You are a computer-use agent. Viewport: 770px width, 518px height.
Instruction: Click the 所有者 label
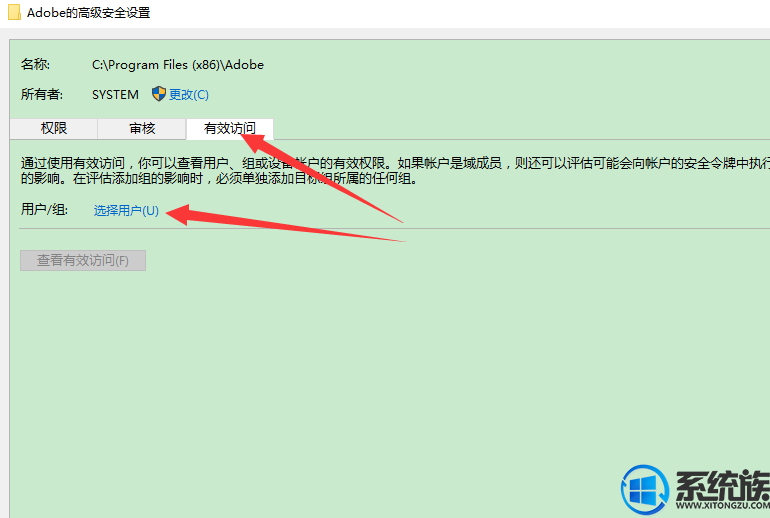[42, 94]
